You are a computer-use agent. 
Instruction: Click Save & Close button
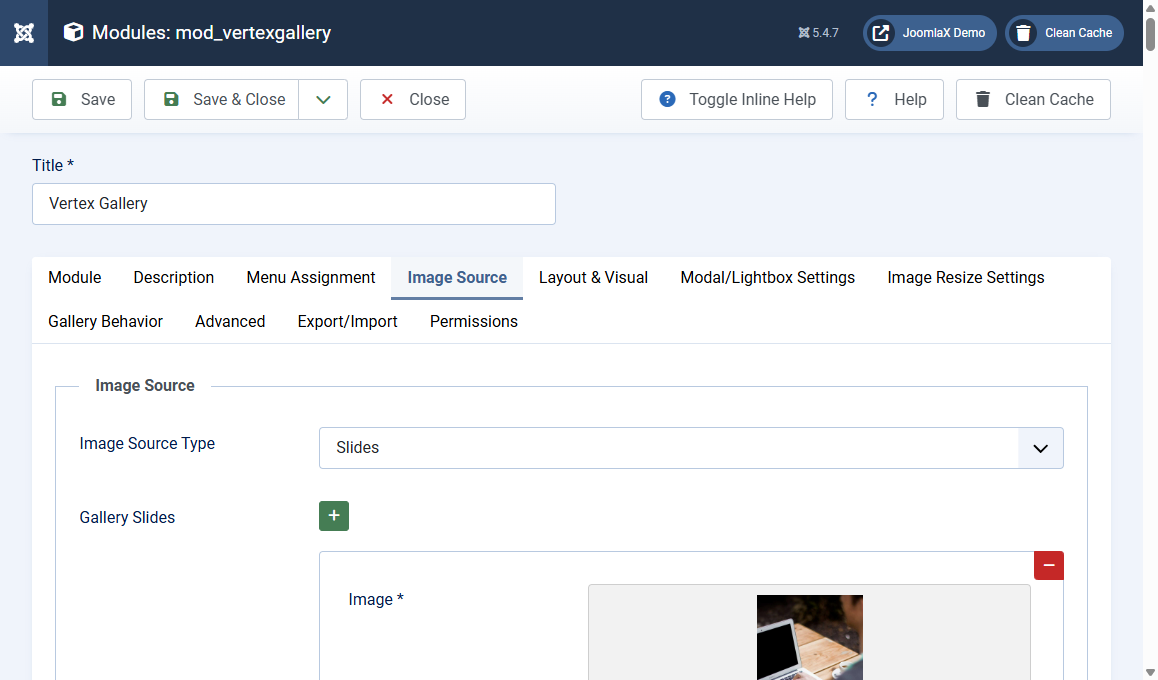coord(222,99)
